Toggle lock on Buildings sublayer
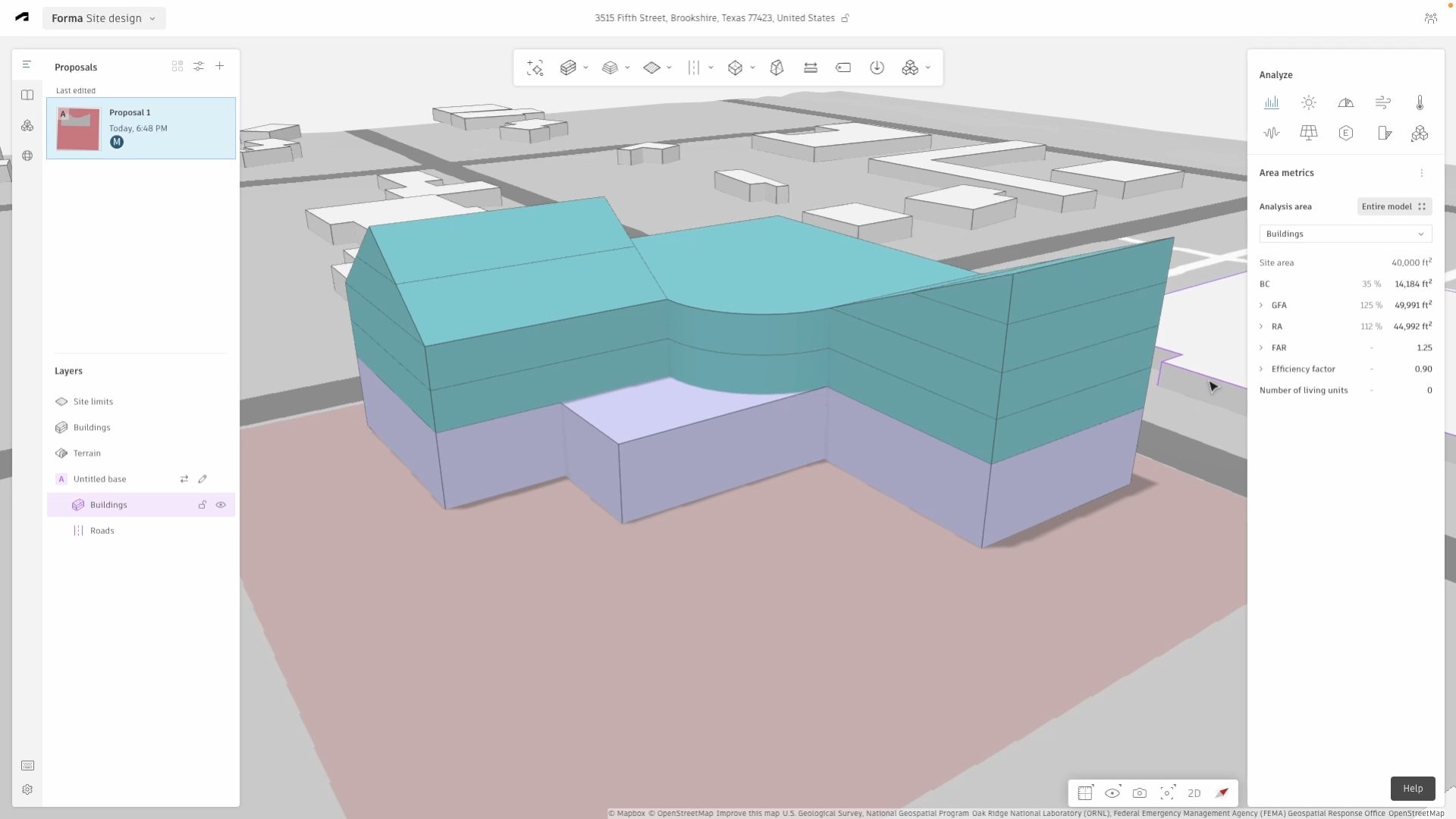This screenshot has width=1456, height=819. pos(202,505)
